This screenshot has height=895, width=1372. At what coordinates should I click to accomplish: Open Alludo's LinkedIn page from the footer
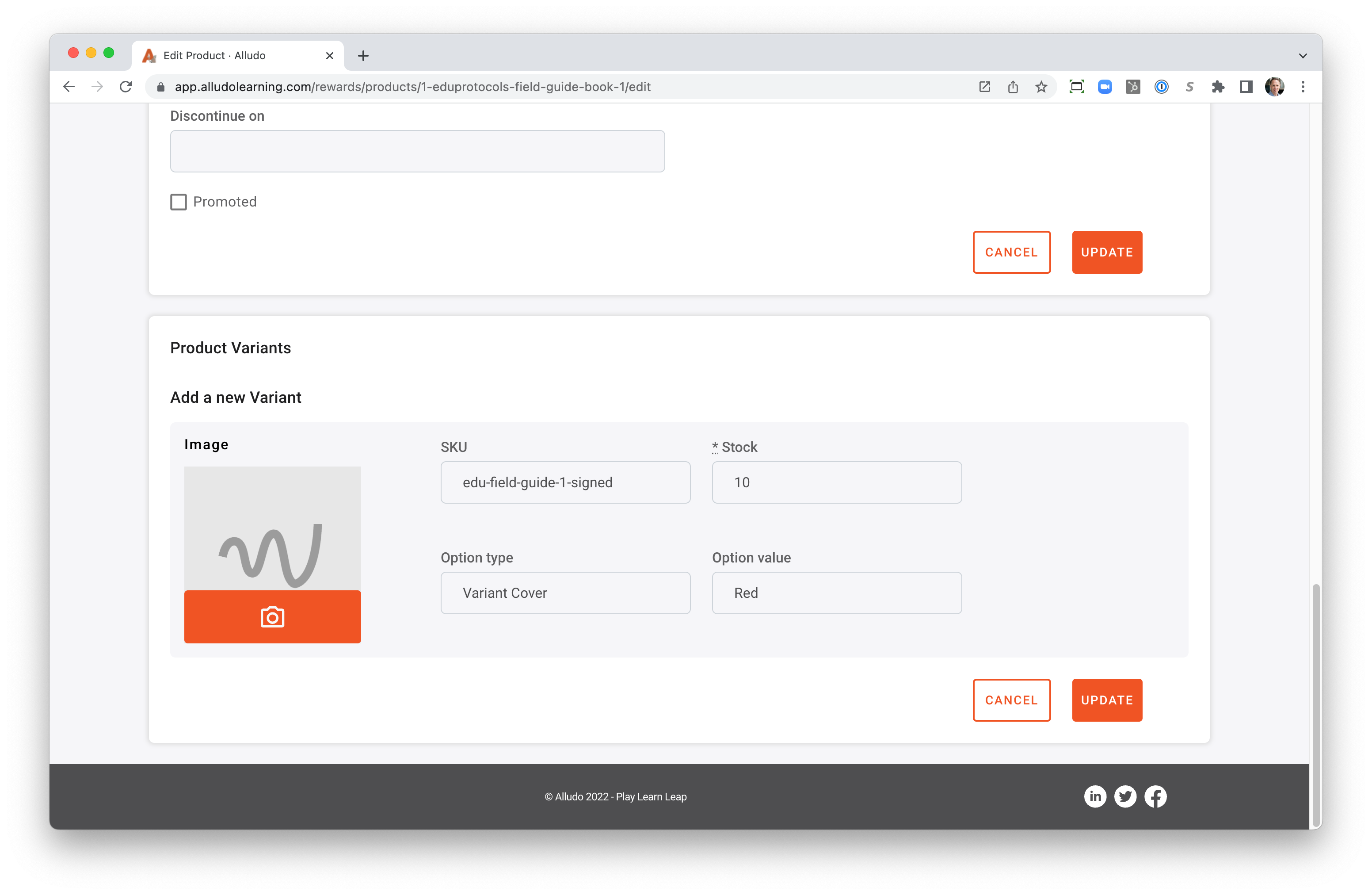click(1096, 796)
